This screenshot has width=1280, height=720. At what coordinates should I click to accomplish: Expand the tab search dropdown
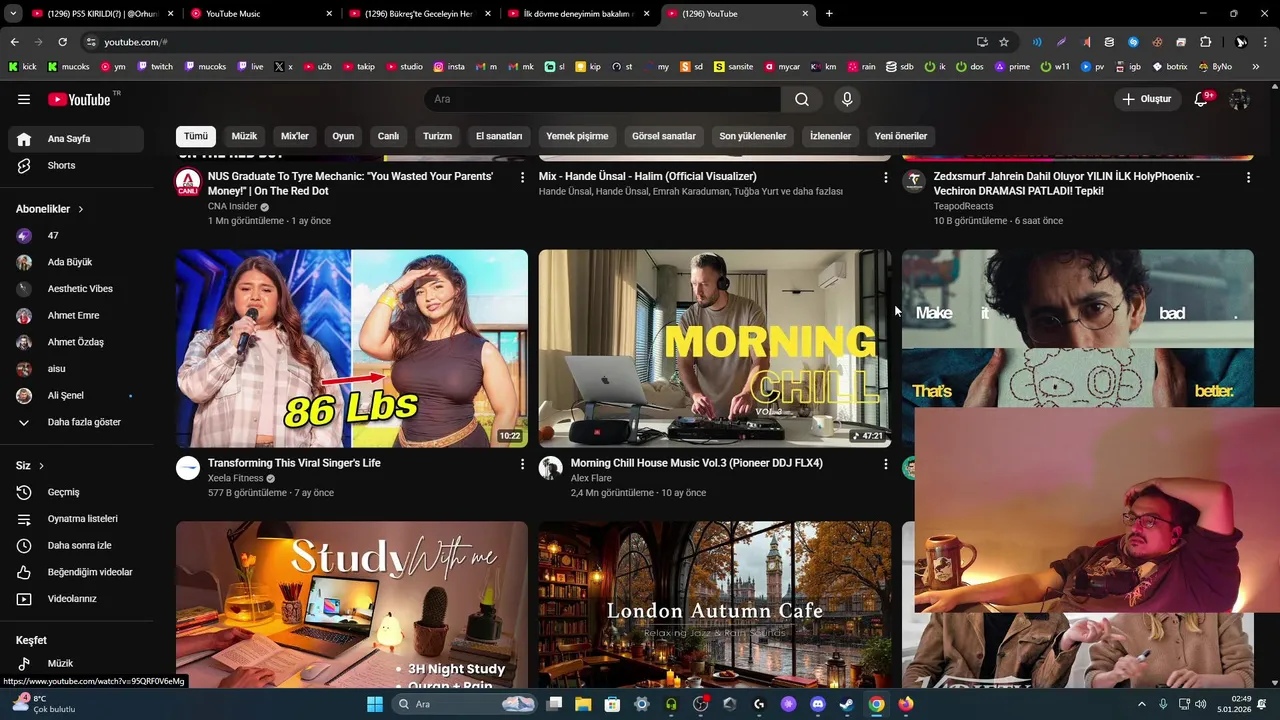(x=13, y=14)
